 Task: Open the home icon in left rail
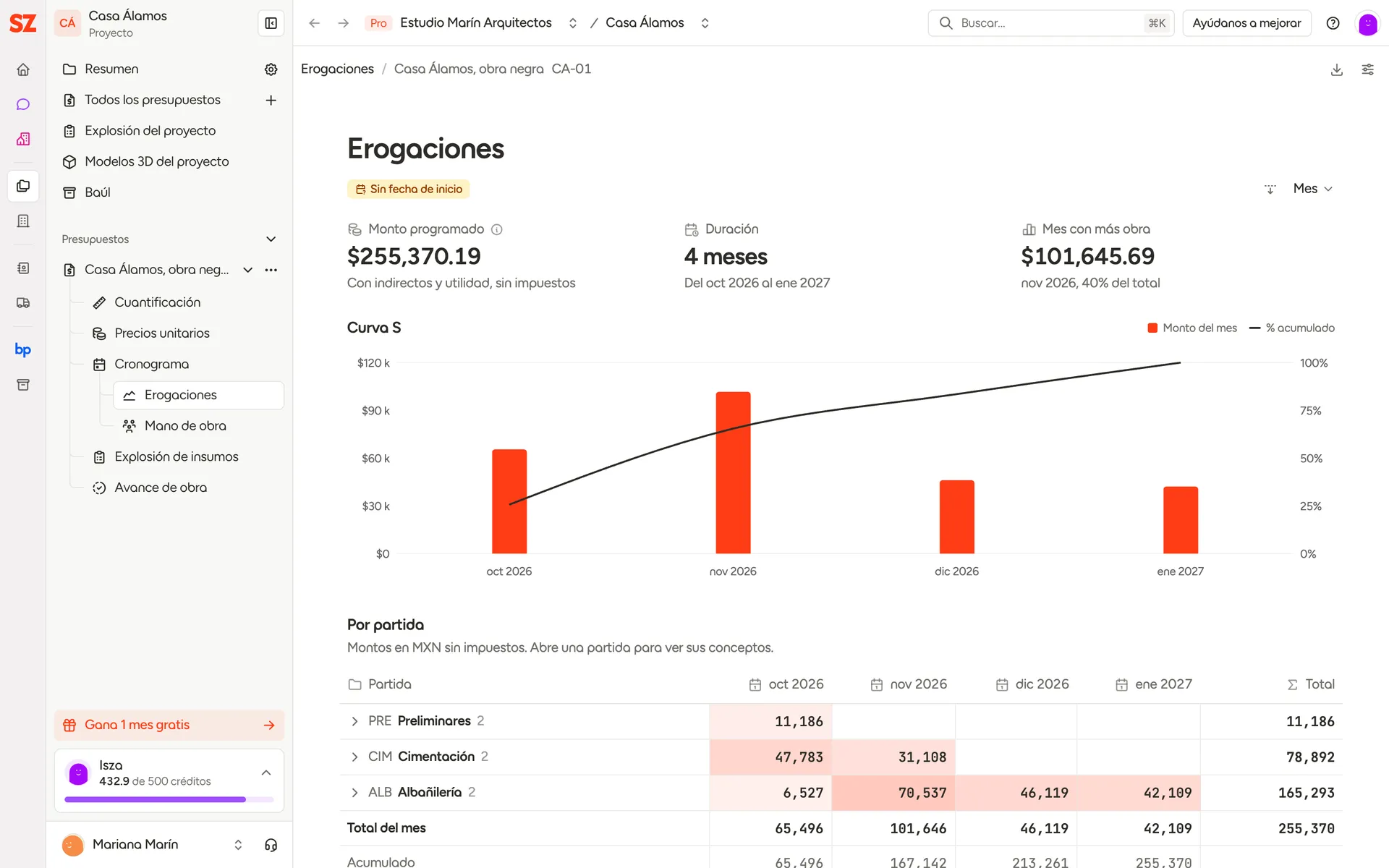(23, 69)
